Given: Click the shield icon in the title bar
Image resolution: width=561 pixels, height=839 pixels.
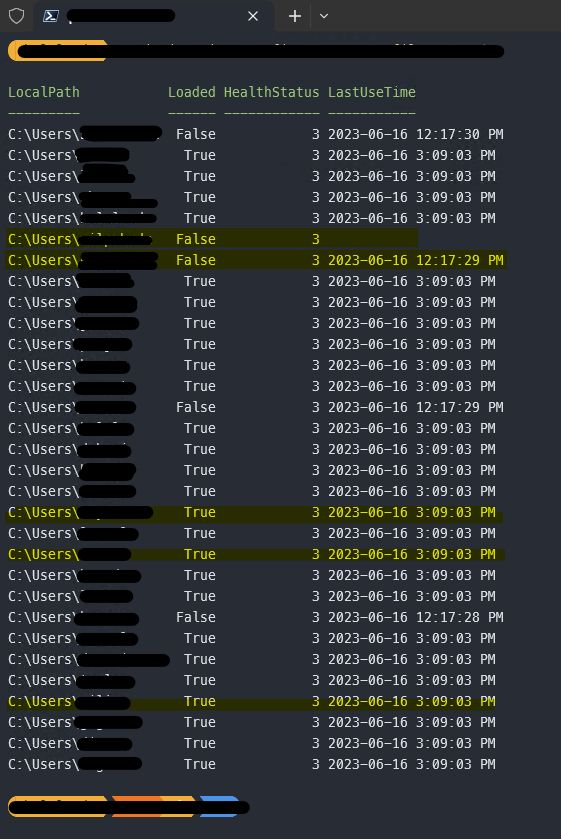Looking at the screenshot, I should pyautogui.click(x=17, y=16).
